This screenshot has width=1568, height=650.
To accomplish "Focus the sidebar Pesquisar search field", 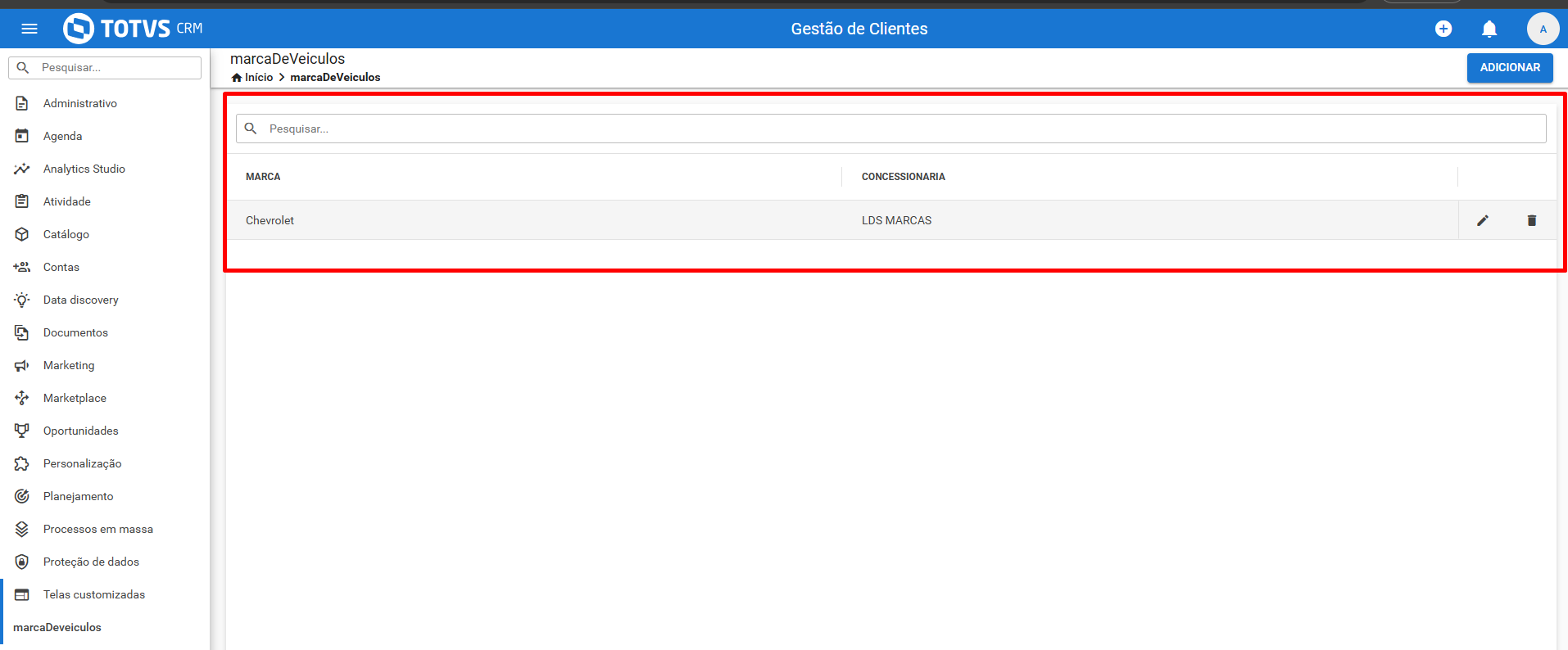I will 105,68.
